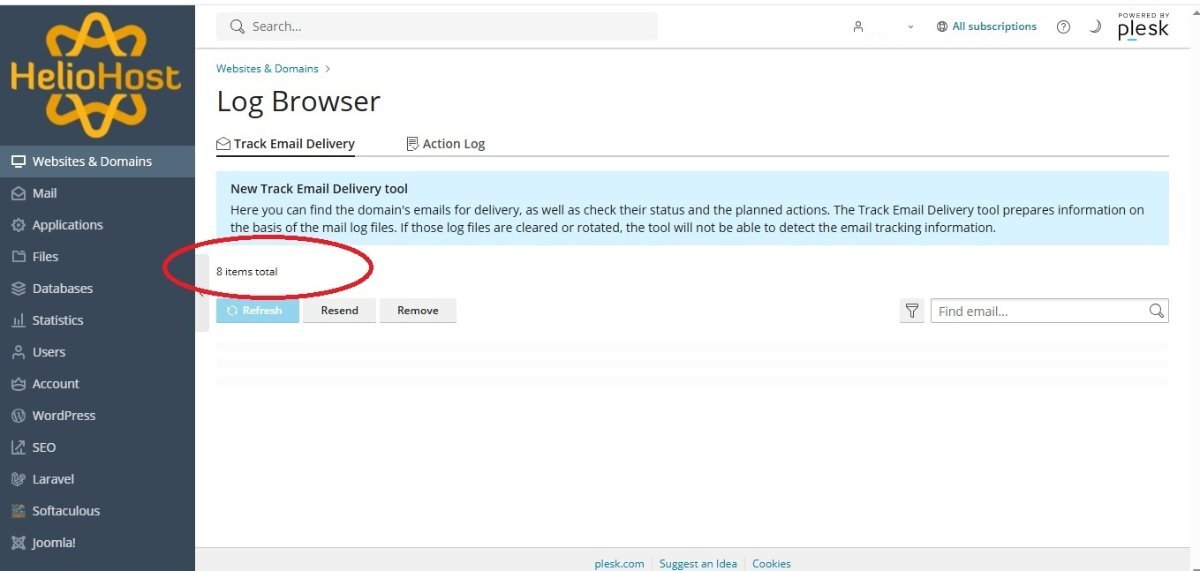Image resolution: width=1200 pixels, height=571 pixels.
Task: Focus the Find email input field
Action: [1038, 311]
